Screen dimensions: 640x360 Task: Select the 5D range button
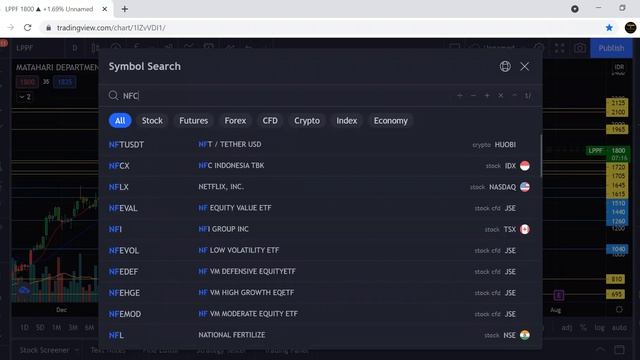pyautogui.click(x=40, y=327)
